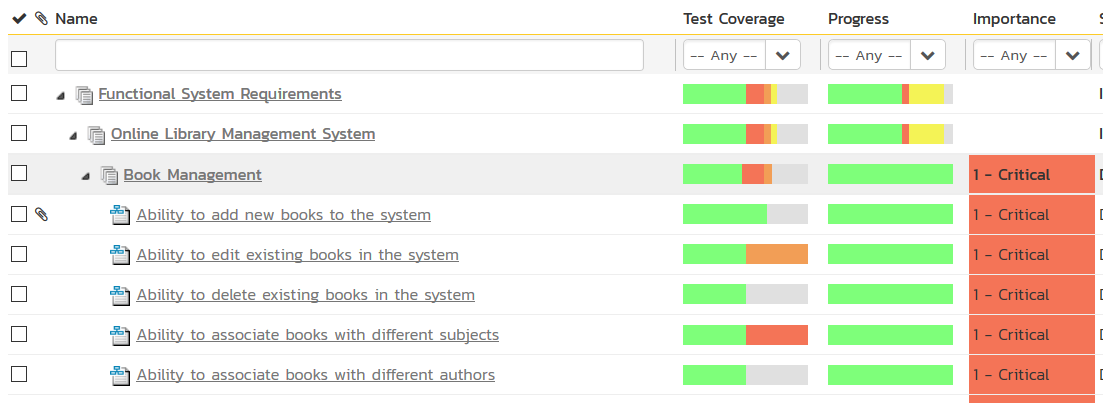Viewport: 1103px width, 403px height.
Task: Click the requirement icon beside 'associate books with different authors'
Action: pos(120,375)
